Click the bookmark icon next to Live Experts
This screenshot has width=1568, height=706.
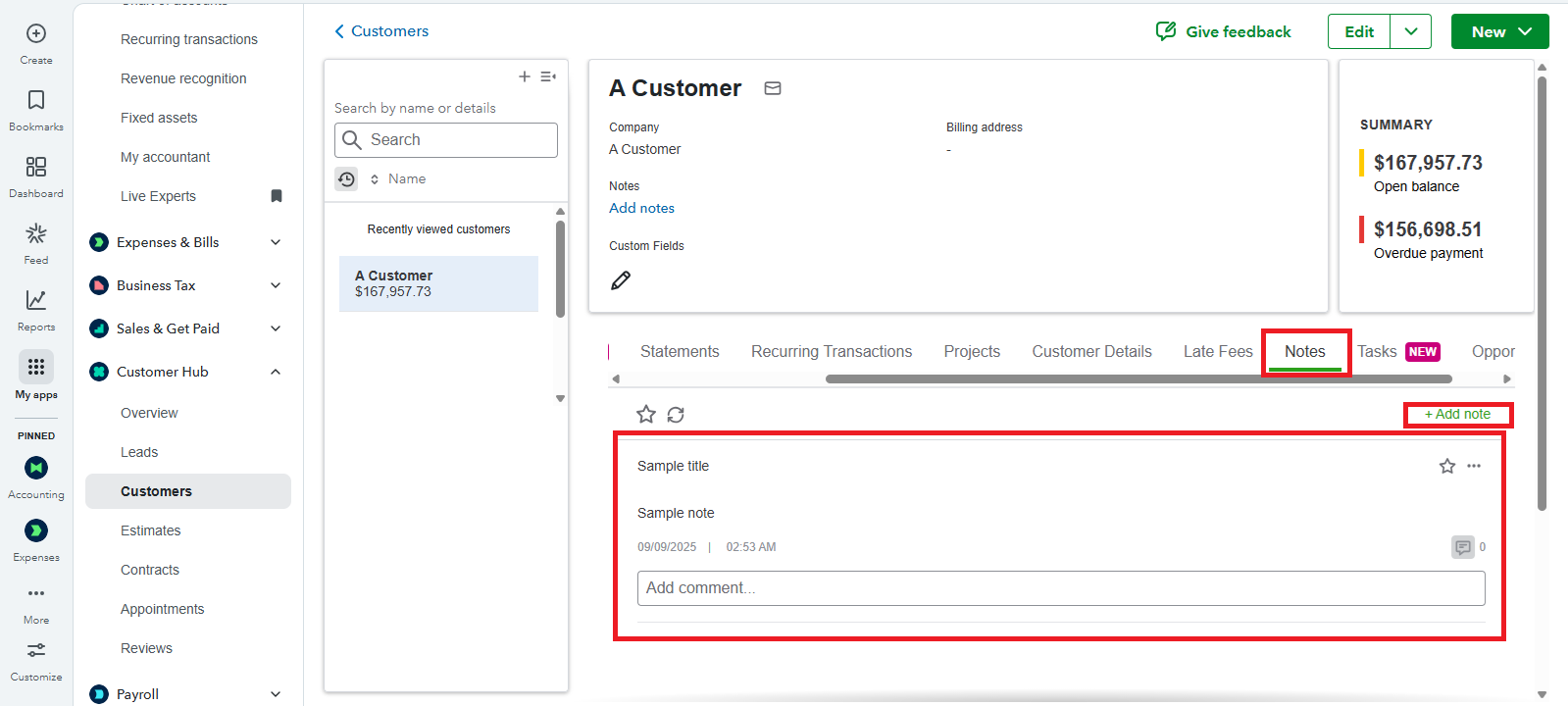coord(277,196)
